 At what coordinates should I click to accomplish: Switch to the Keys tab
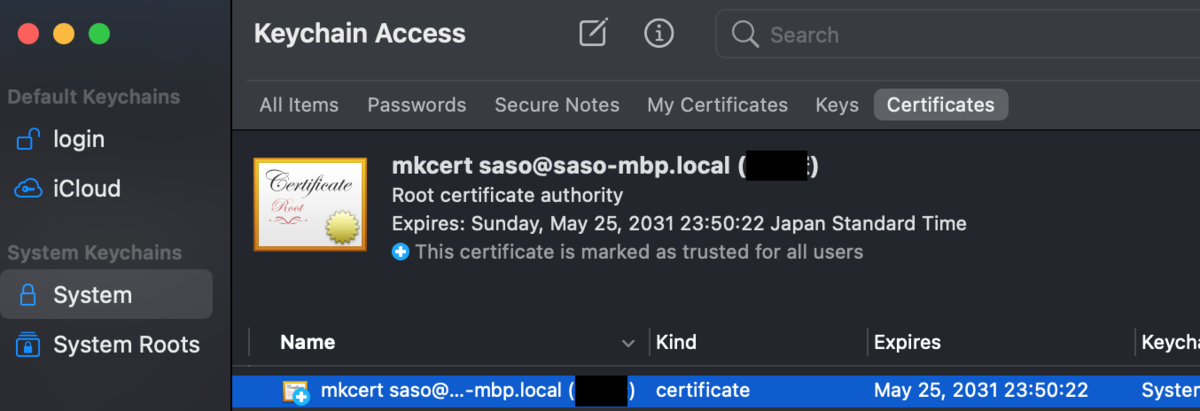point(837,105)
